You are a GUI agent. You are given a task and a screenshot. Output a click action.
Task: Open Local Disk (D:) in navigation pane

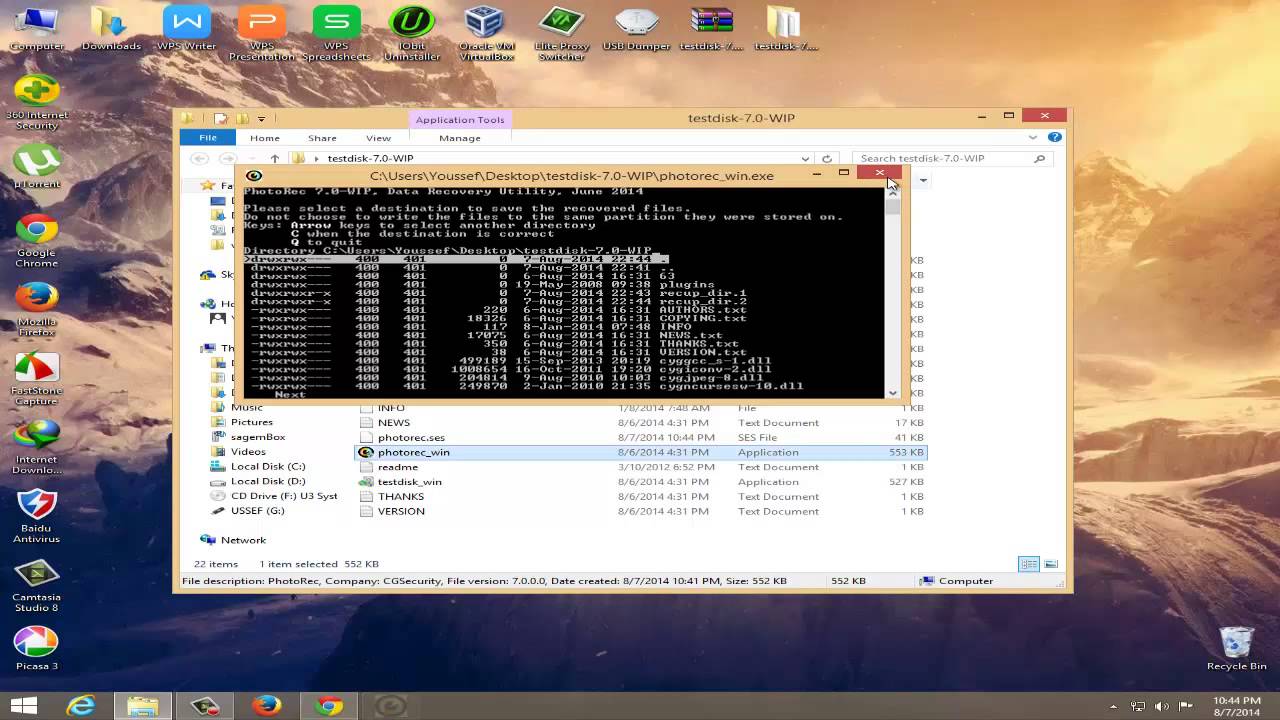267,481
